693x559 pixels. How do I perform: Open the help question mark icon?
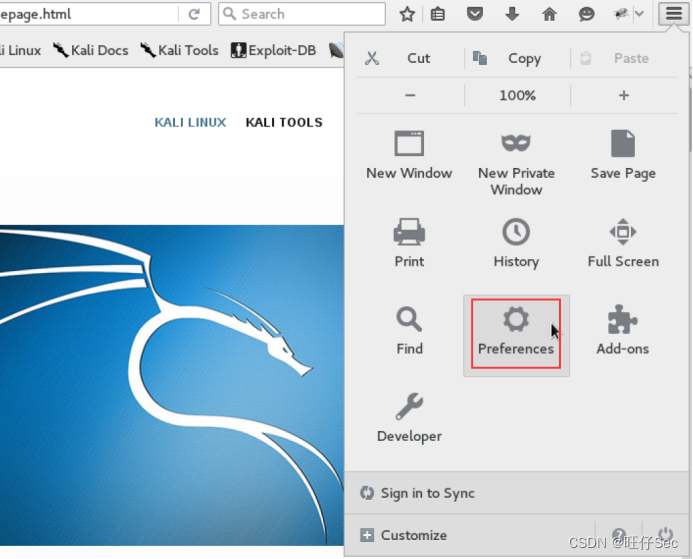click(x=619, y=535)
